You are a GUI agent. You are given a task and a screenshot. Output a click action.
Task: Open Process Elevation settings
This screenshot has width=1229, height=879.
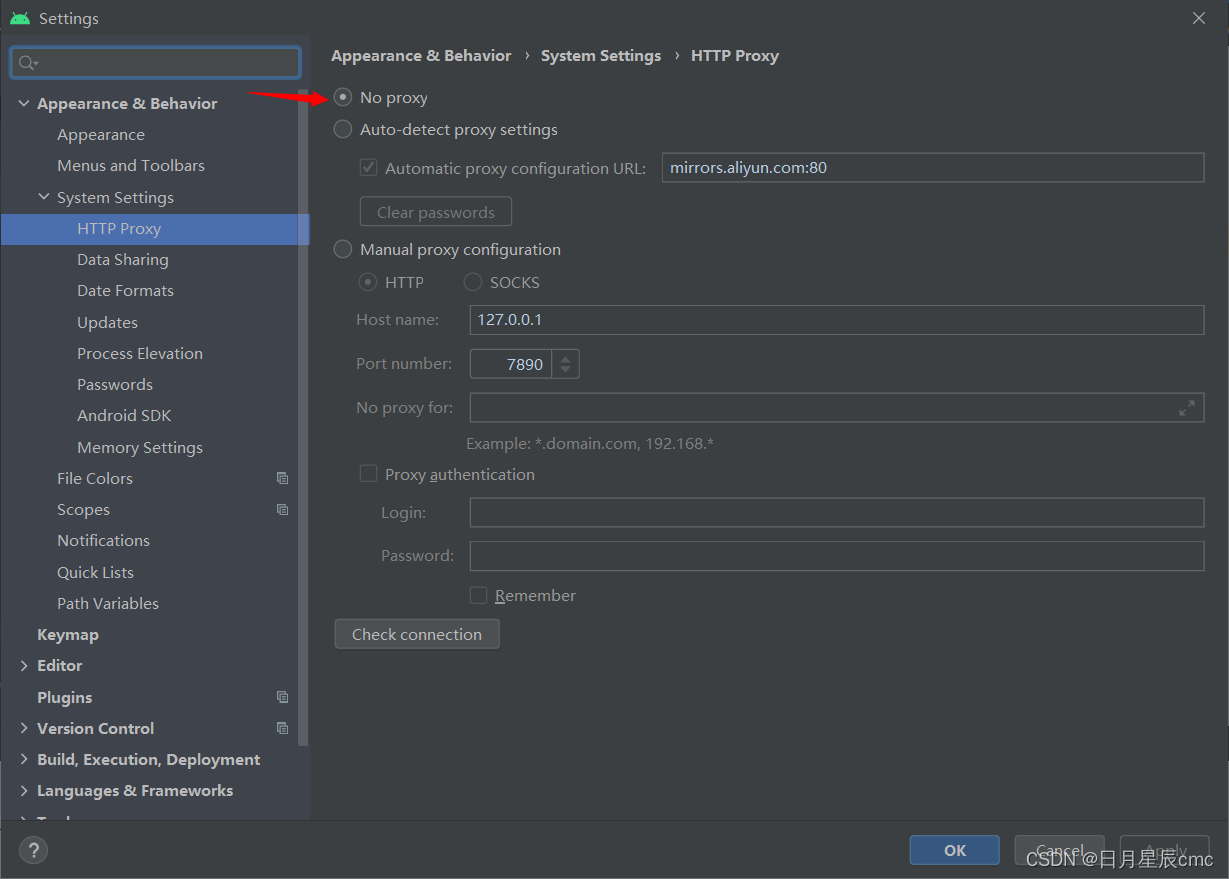140,353
